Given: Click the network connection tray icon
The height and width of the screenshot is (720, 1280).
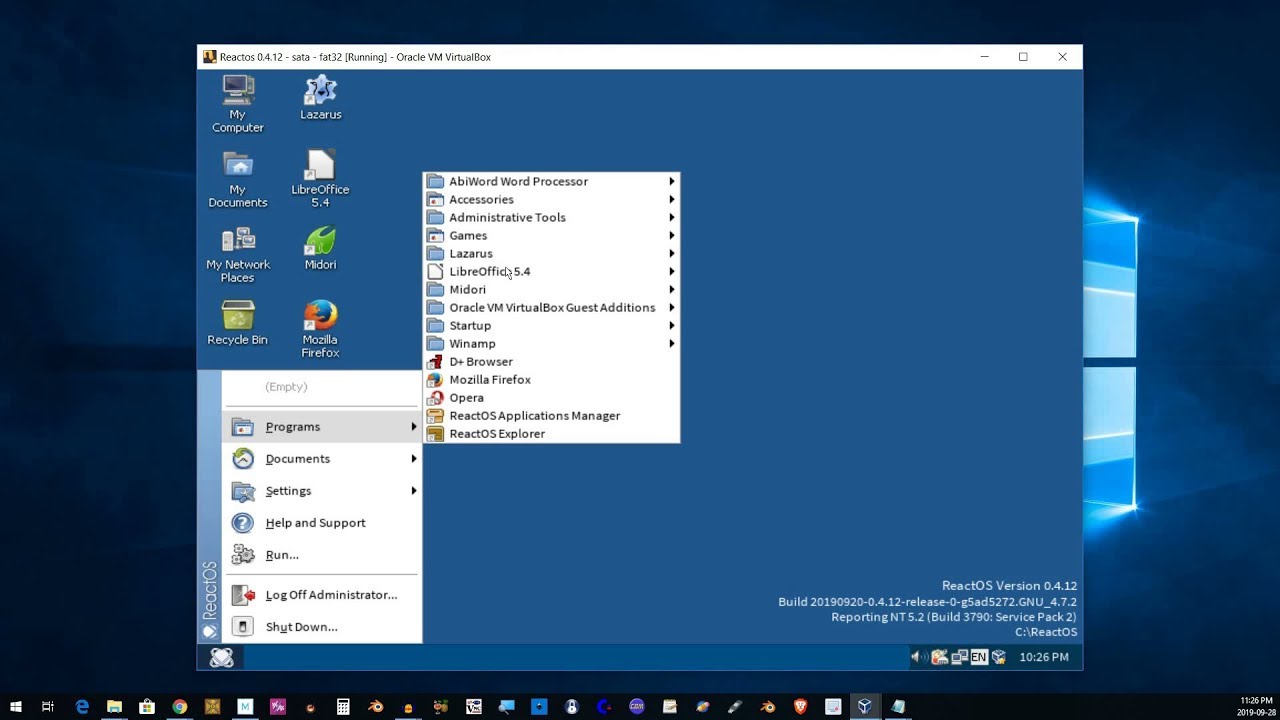Looking at the screenshot, I should click(x=959, y=657).
